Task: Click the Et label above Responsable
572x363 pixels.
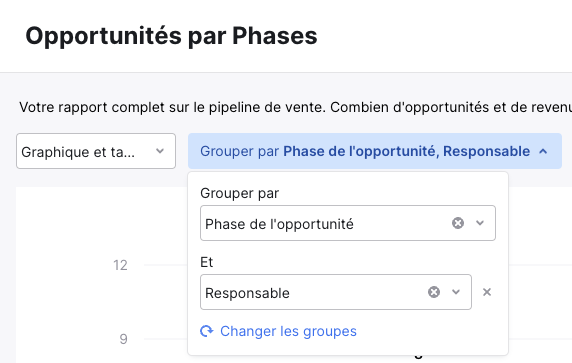Action: [x=206, y=262]
